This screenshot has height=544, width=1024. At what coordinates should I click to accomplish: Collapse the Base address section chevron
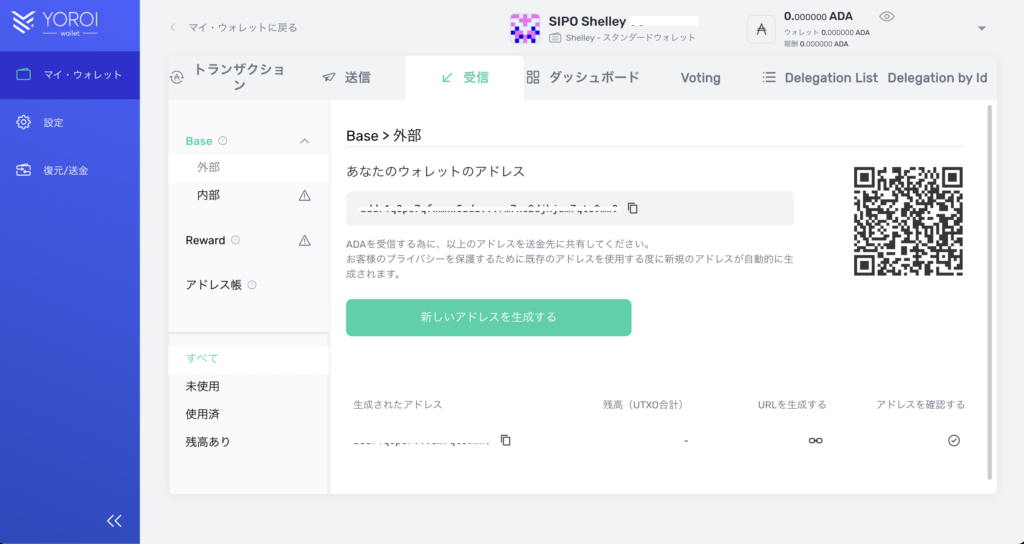(304, 141)
